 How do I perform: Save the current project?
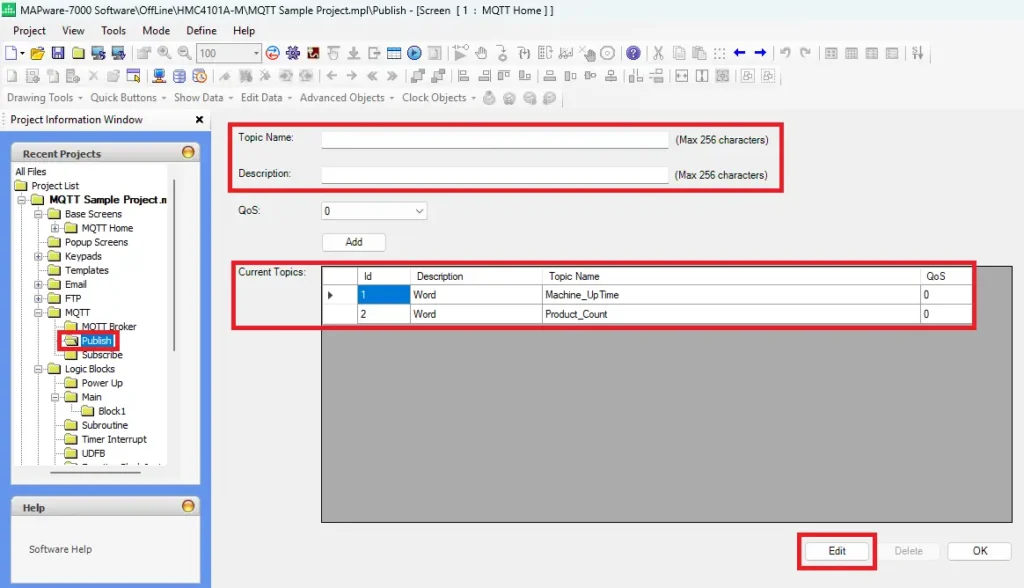pyautogui.click(x=58, y=53)
